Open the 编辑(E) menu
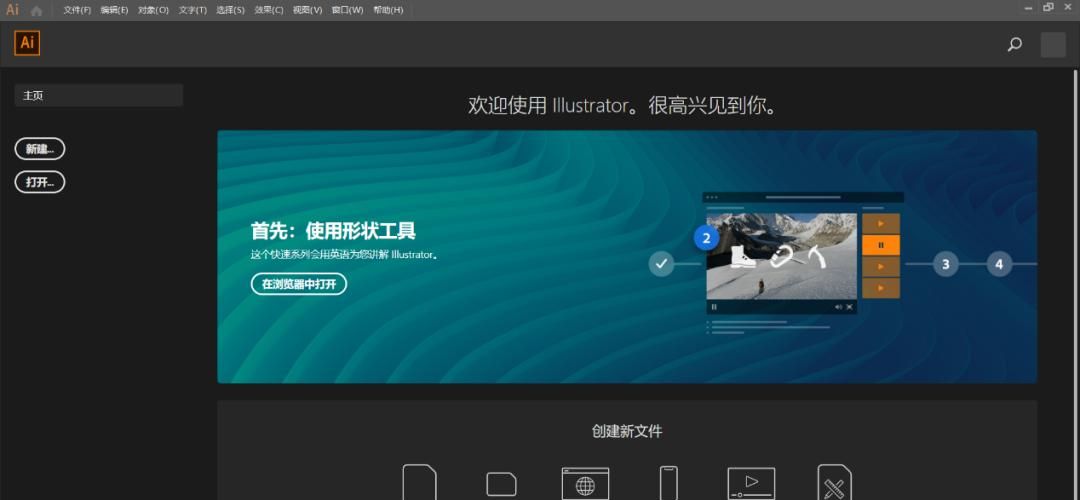Image resolution: width=1080 pixels, height=500 pixels. (114, 10)
